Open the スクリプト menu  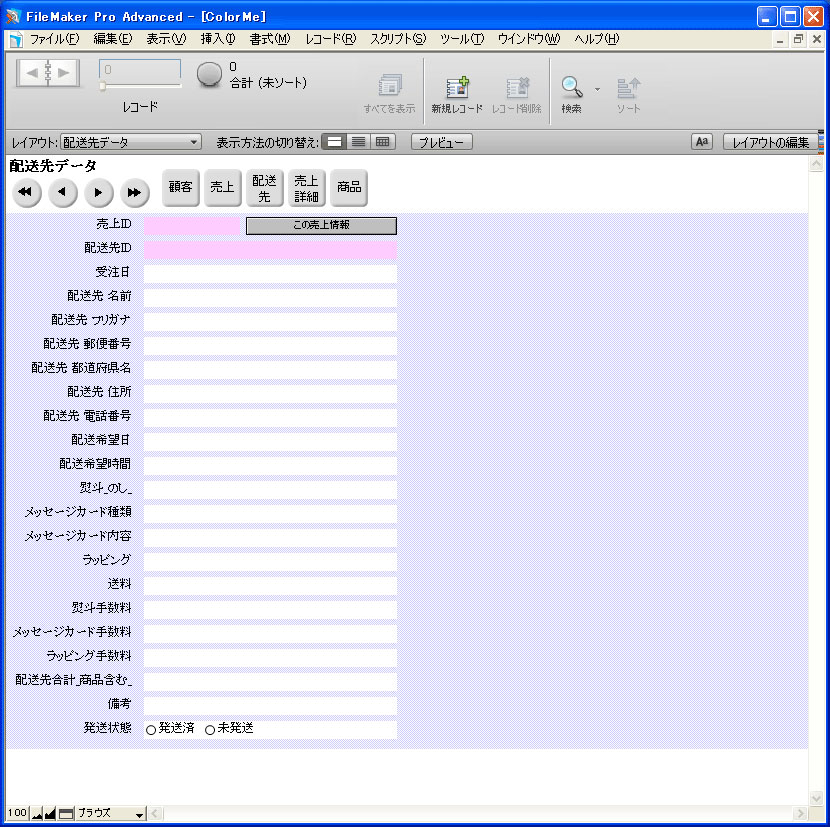click(398, 39)
